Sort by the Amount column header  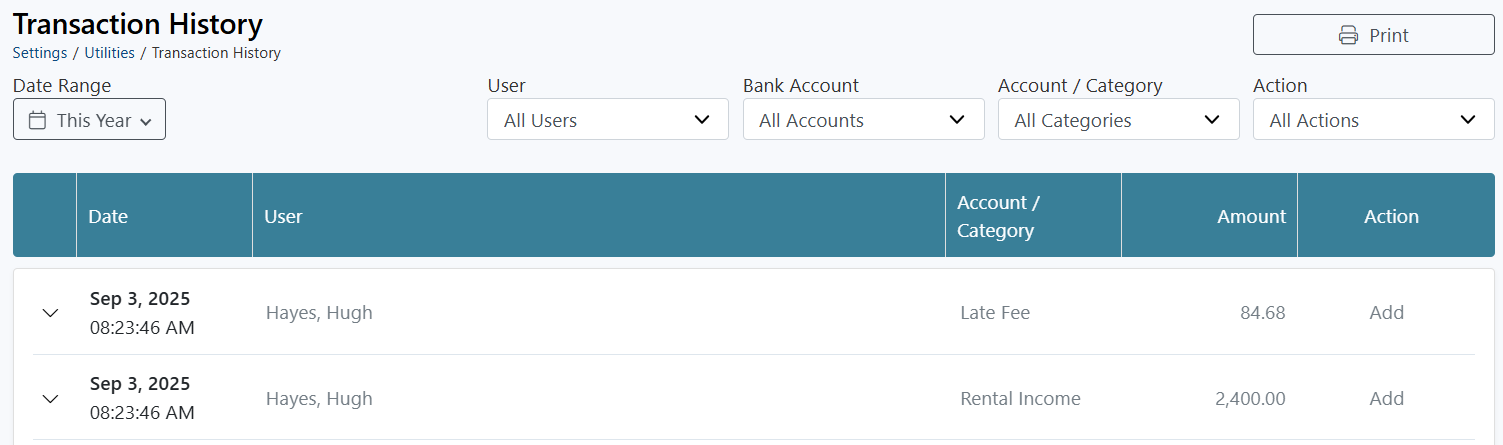(x=1251, y=216)
